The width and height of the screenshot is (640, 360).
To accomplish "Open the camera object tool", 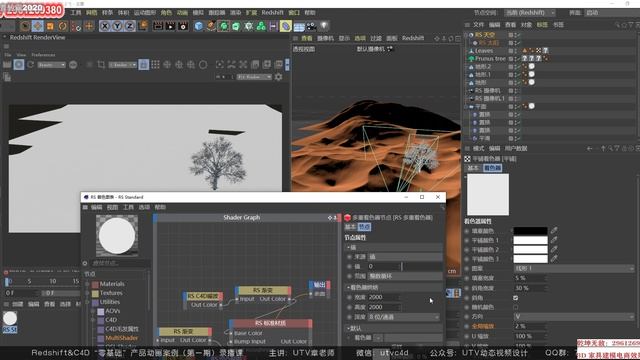I will click(x=311, y=27).
